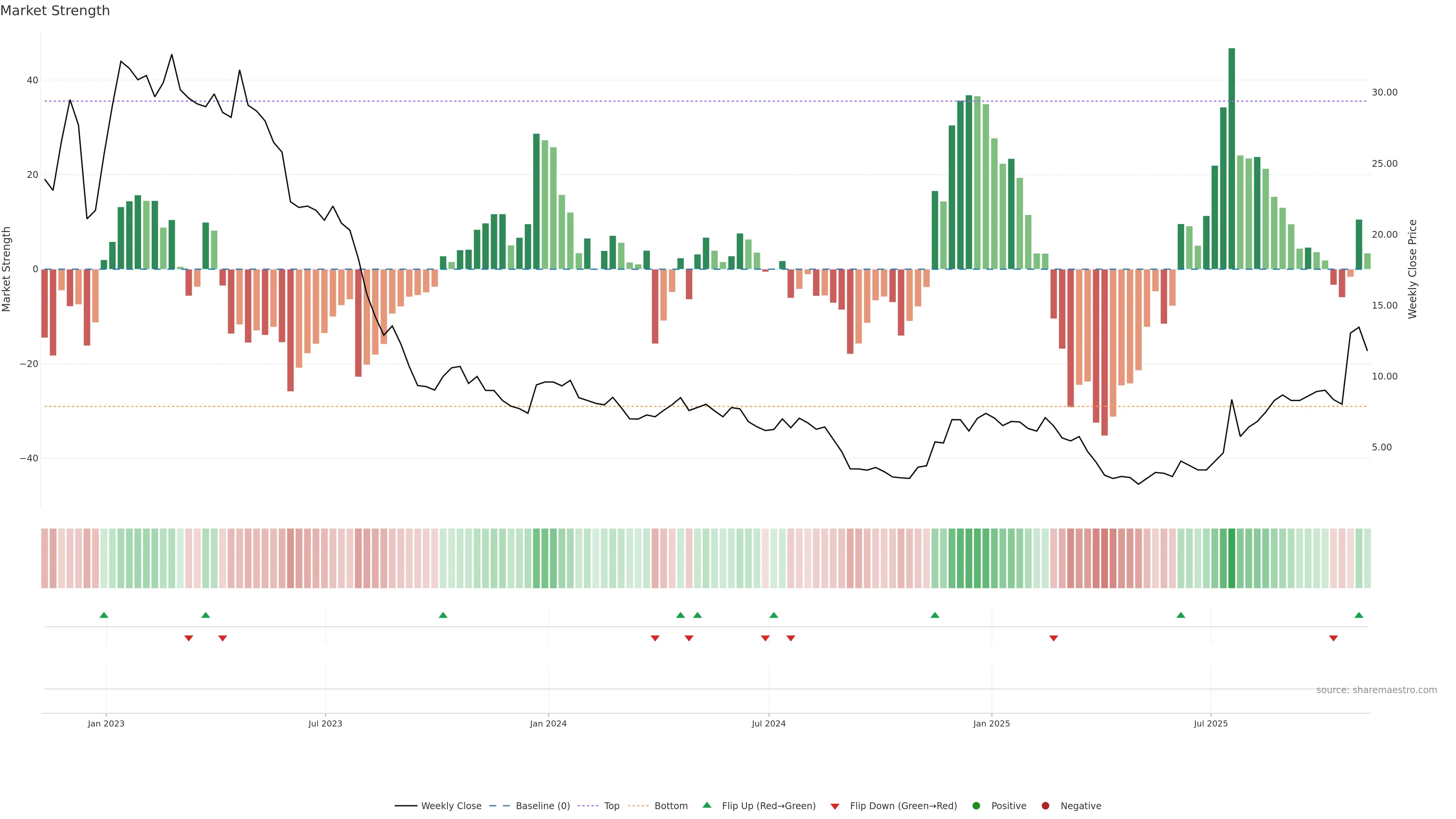Click the last red flip-down triangle marker

[x=1334, y=638]
